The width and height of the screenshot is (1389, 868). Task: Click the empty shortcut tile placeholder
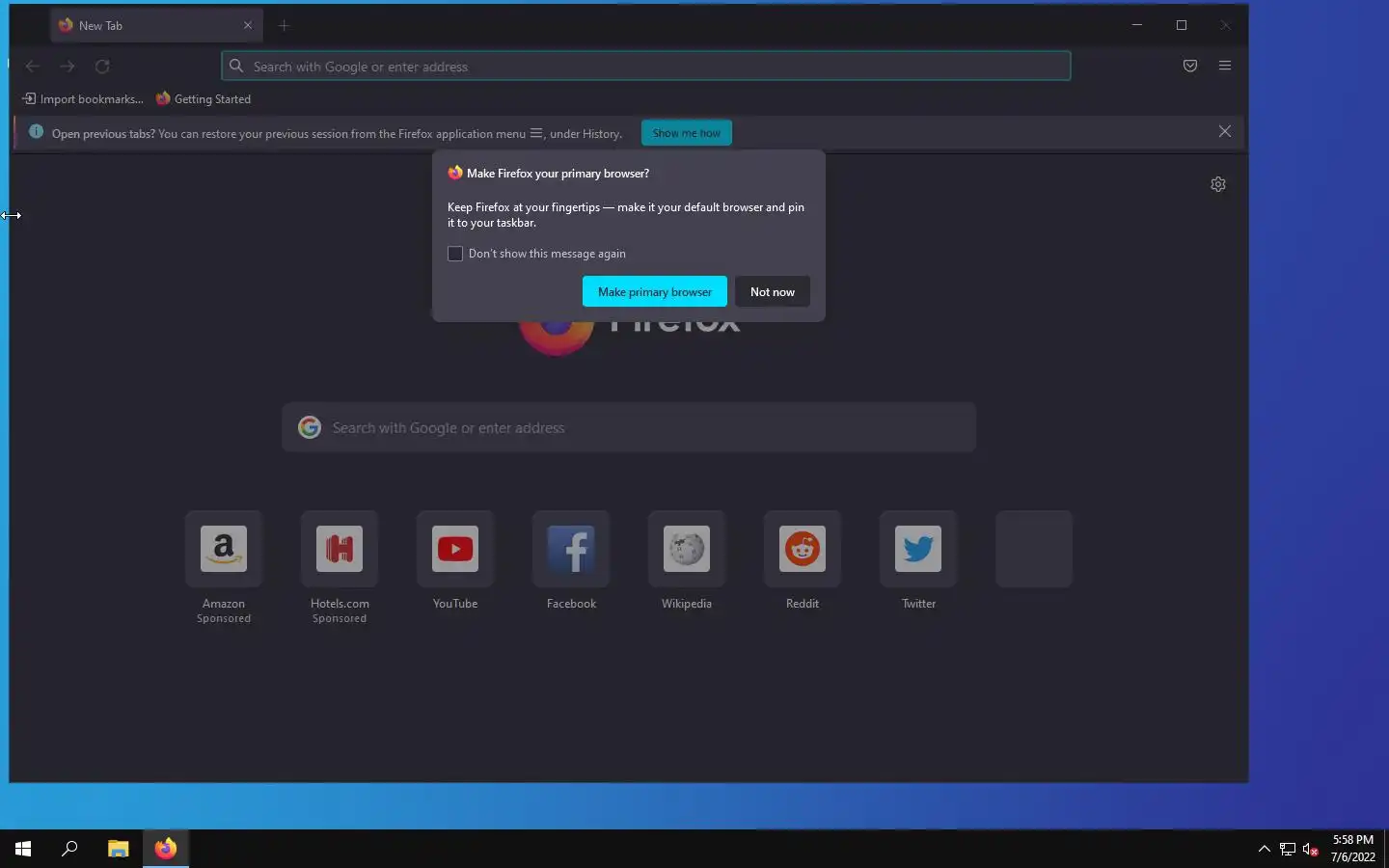pos(1034,549)
